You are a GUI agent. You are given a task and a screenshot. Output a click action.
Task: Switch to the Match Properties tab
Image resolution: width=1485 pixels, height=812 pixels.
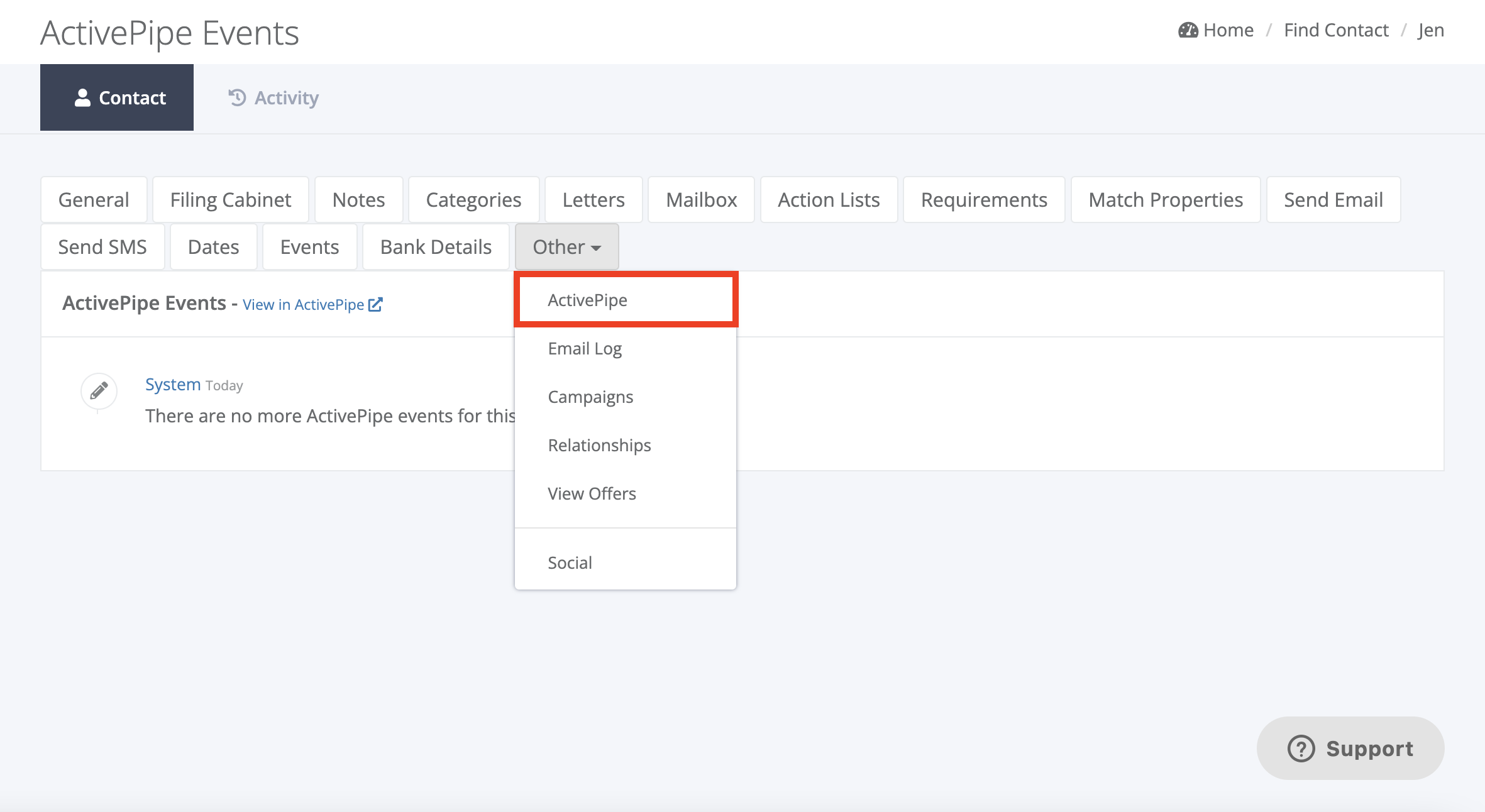pos(1166,199)
